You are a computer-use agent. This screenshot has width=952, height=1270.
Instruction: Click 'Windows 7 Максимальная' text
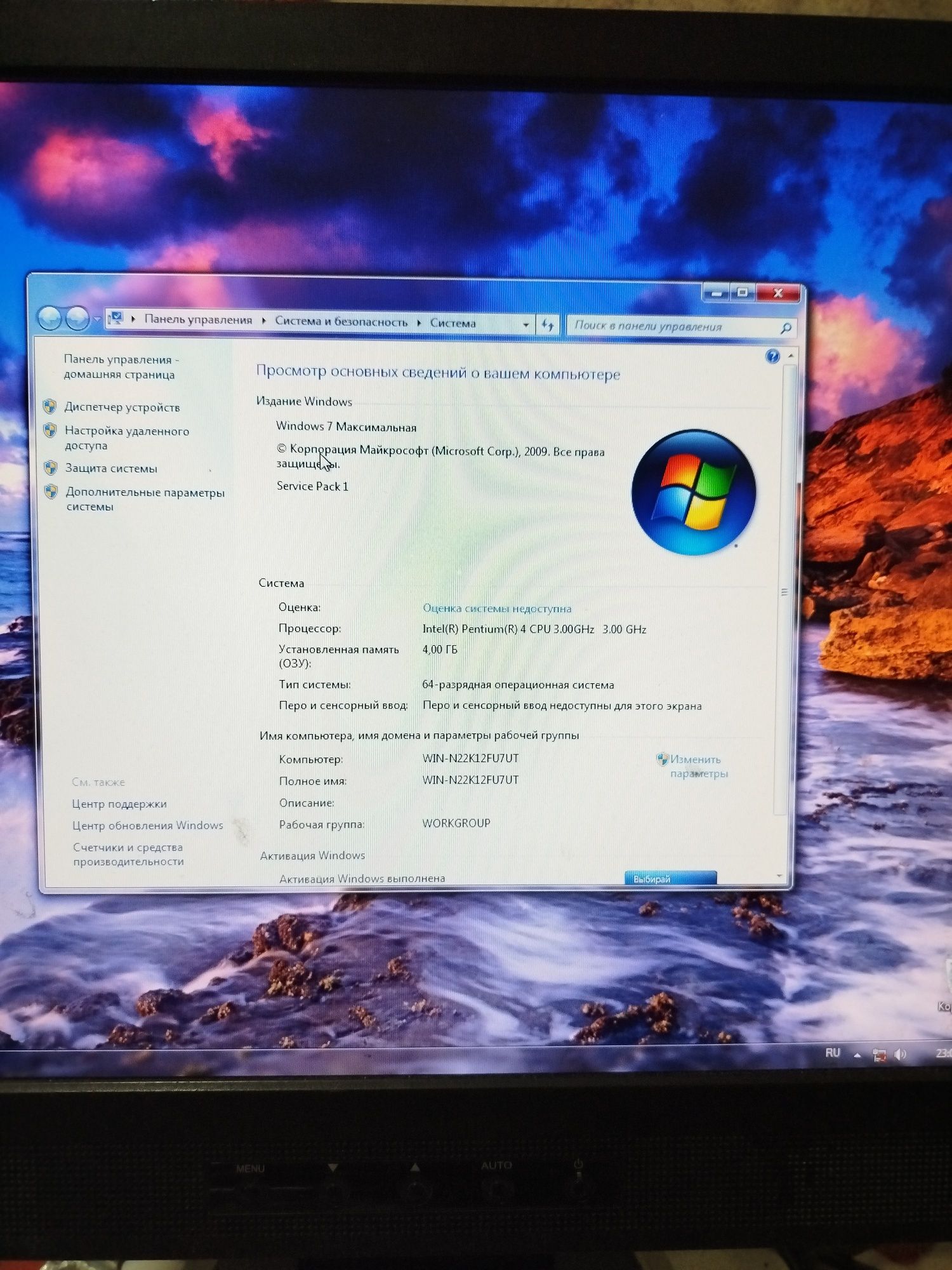click(347, 427)
